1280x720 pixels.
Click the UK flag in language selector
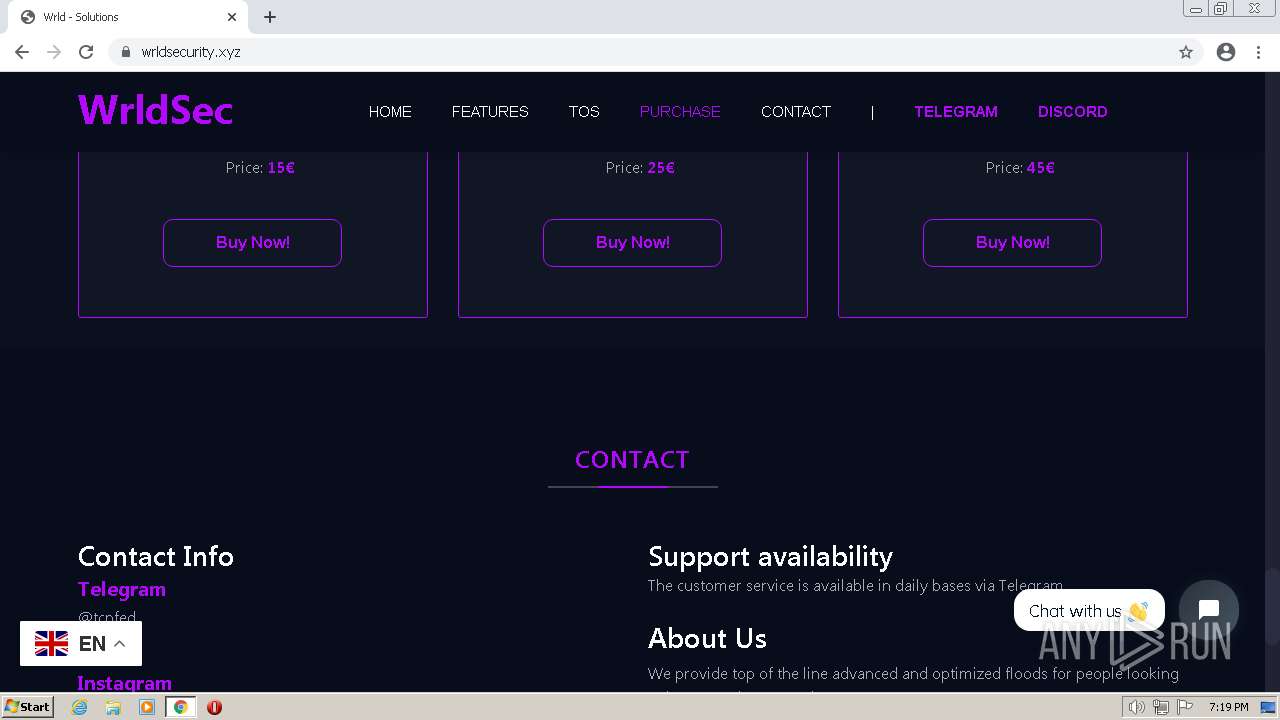pos(51,644)
